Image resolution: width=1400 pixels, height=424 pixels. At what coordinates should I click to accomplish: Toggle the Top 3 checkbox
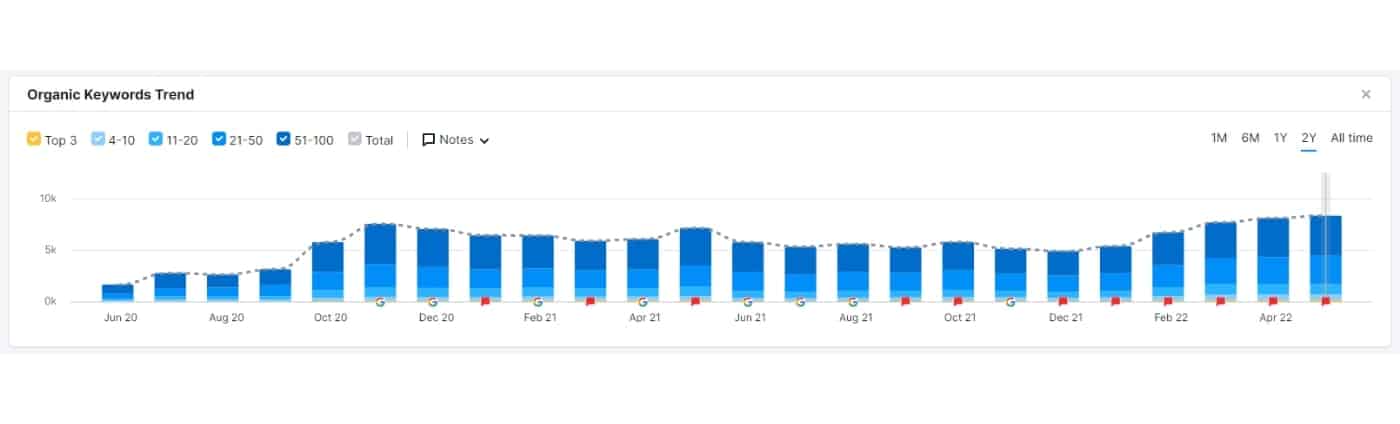pyautogui.click(x=33, y=140)
